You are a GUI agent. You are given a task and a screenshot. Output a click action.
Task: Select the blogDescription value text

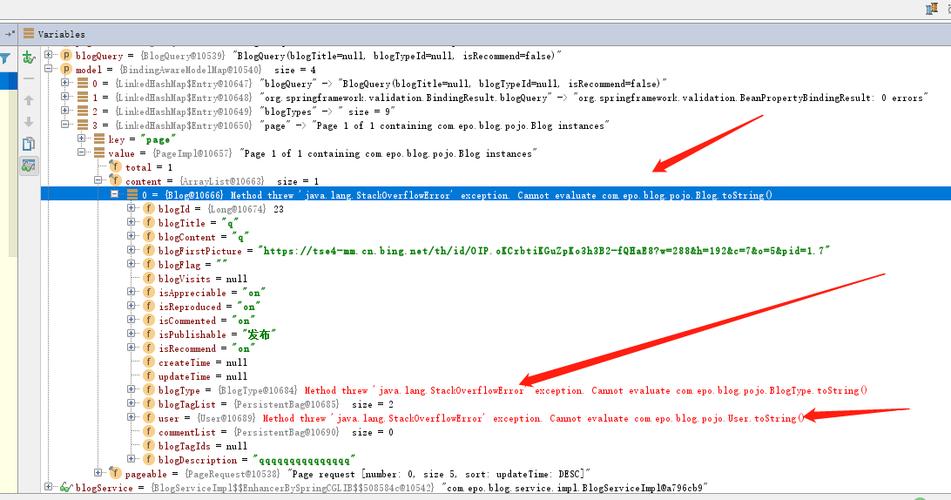pos(304,460)
